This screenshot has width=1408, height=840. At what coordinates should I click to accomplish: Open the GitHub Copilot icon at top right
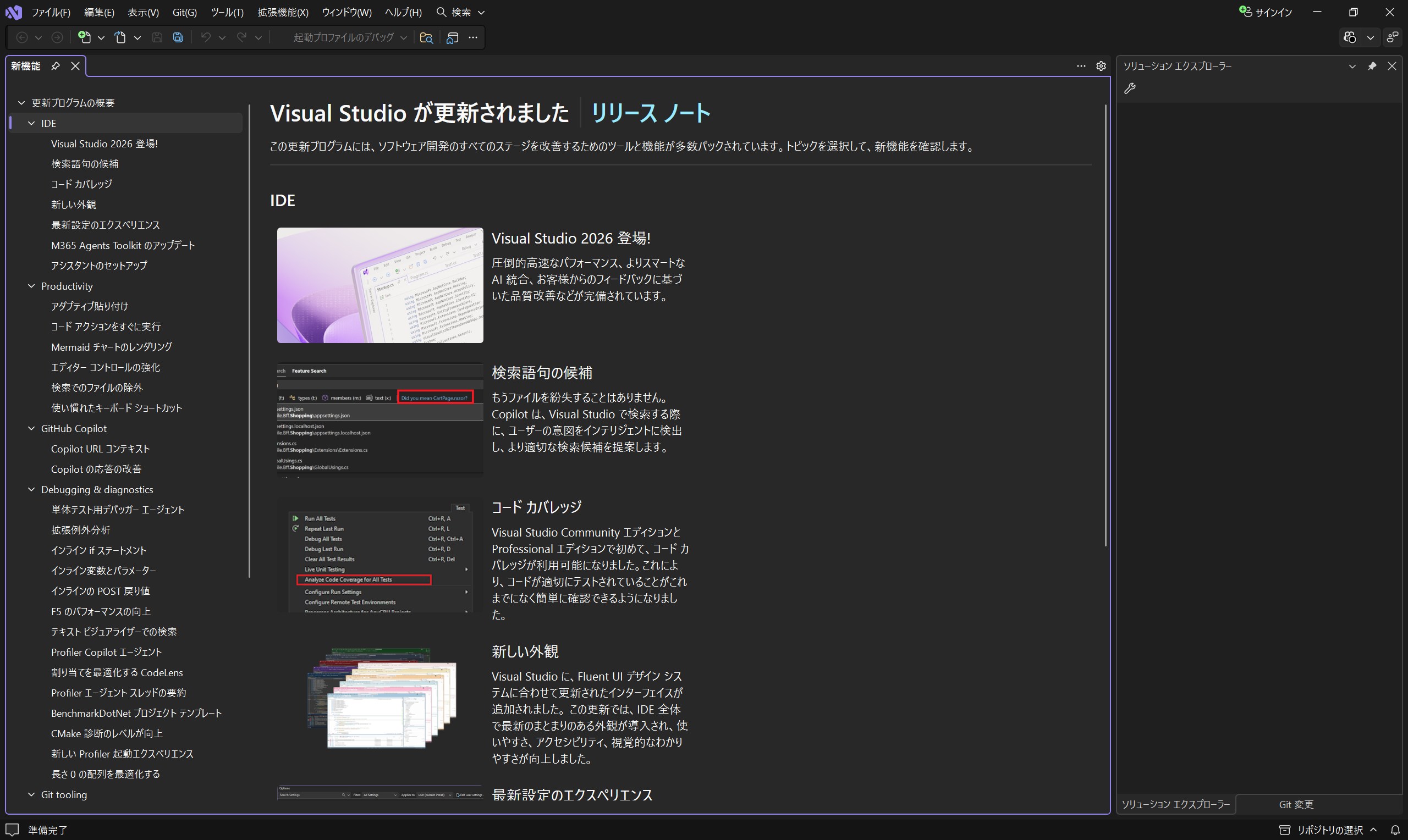1350,37
